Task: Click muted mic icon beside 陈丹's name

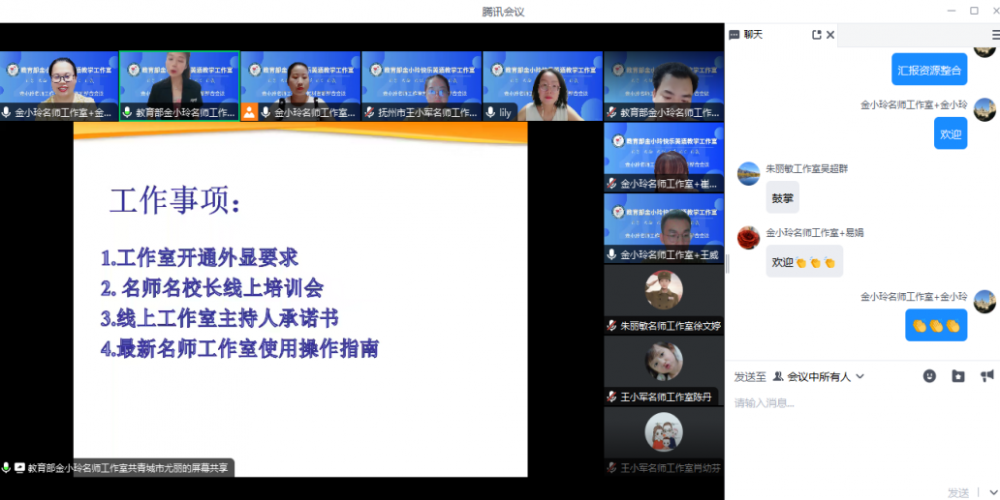Action: [x=612, y=397]
